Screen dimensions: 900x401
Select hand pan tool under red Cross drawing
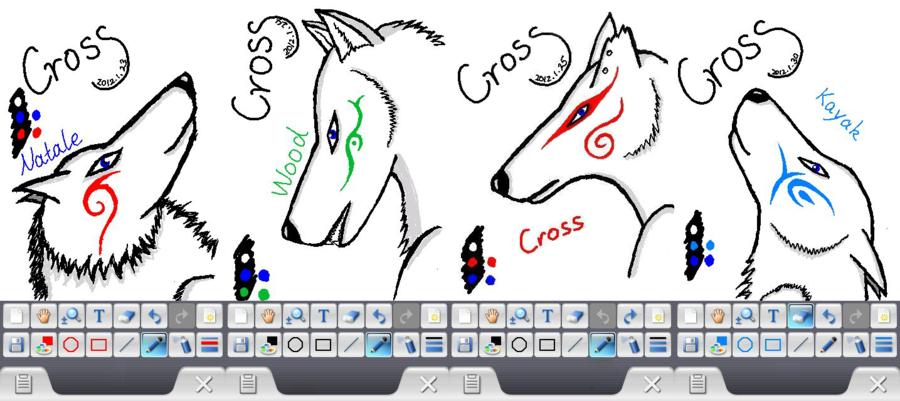pyautogui.click(x=493, y=316)
